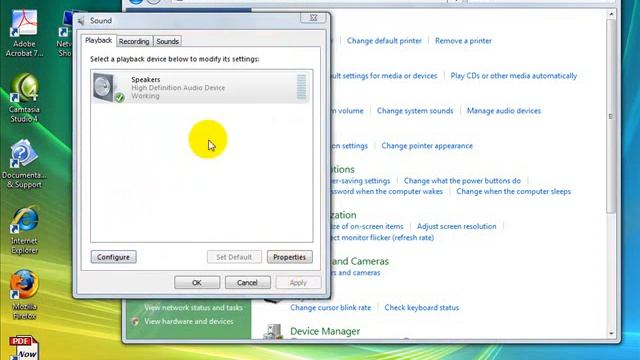Open the PDF Now desktop icon

pos(24,348)
